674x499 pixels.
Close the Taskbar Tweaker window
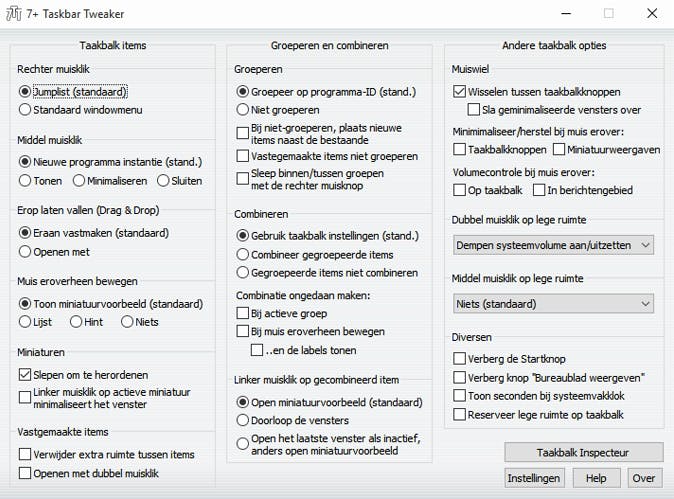tap(652, 14)
